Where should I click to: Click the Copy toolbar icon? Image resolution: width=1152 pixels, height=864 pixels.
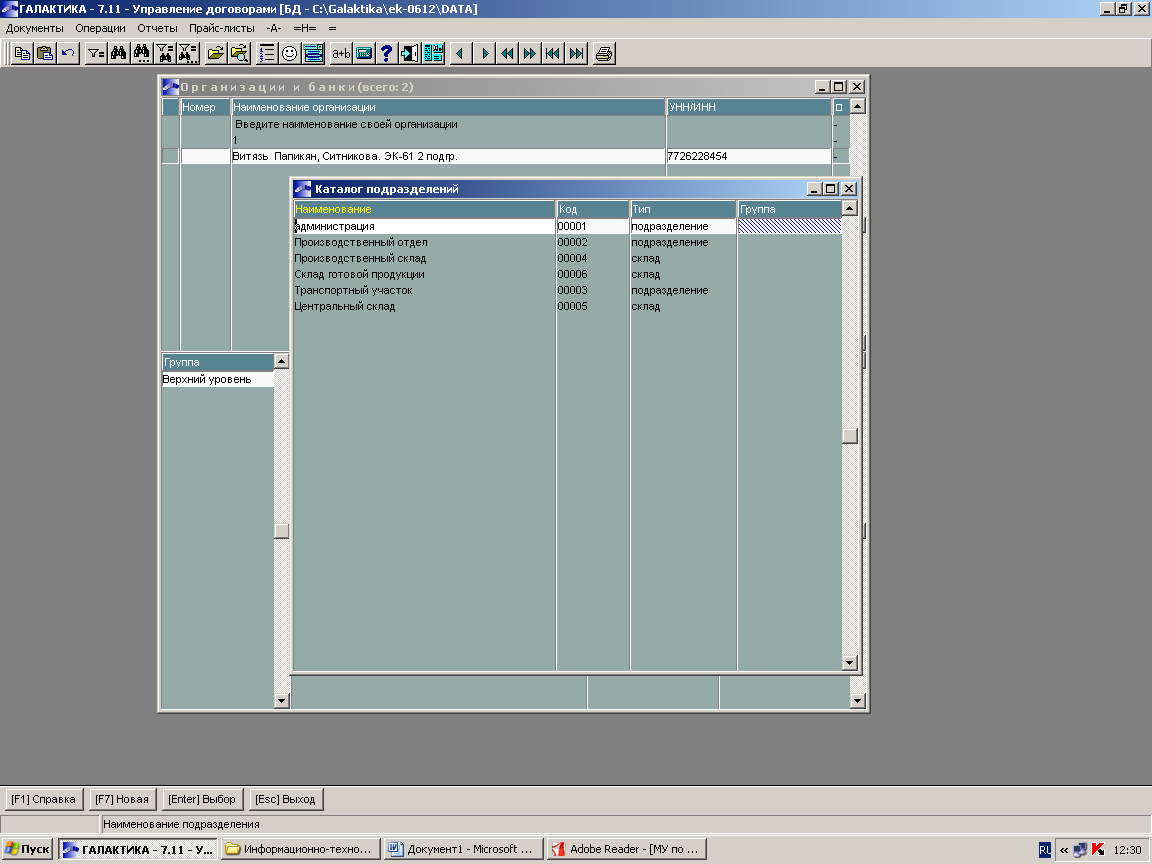click(22, 53)
